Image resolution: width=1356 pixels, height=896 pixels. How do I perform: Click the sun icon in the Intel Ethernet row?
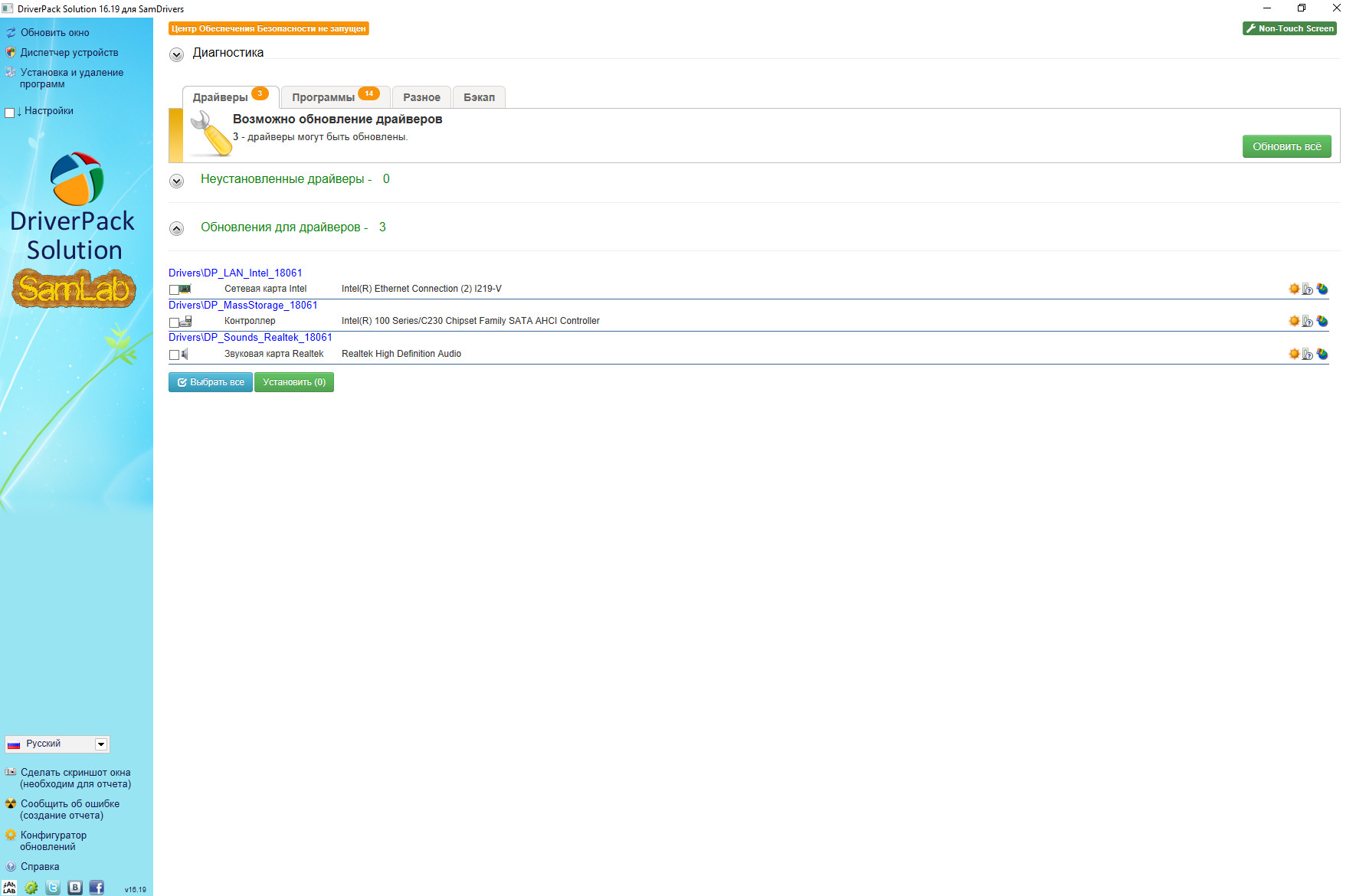tap(1294, 289)
